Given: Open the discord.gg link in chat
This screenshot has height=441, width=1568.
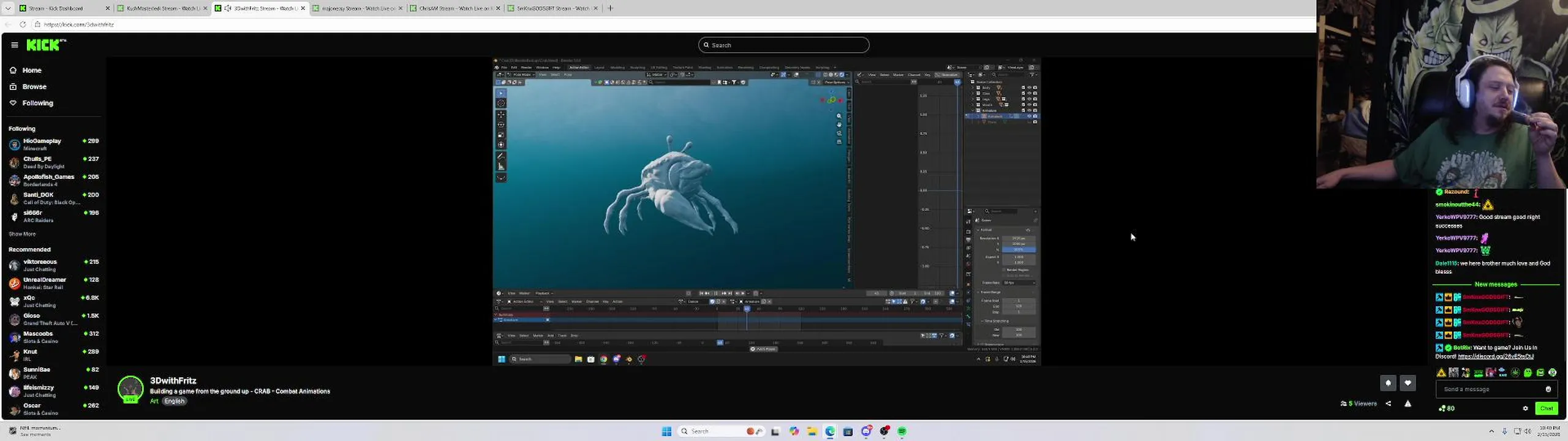Looking at the screenshot, I should (1496, 356).
